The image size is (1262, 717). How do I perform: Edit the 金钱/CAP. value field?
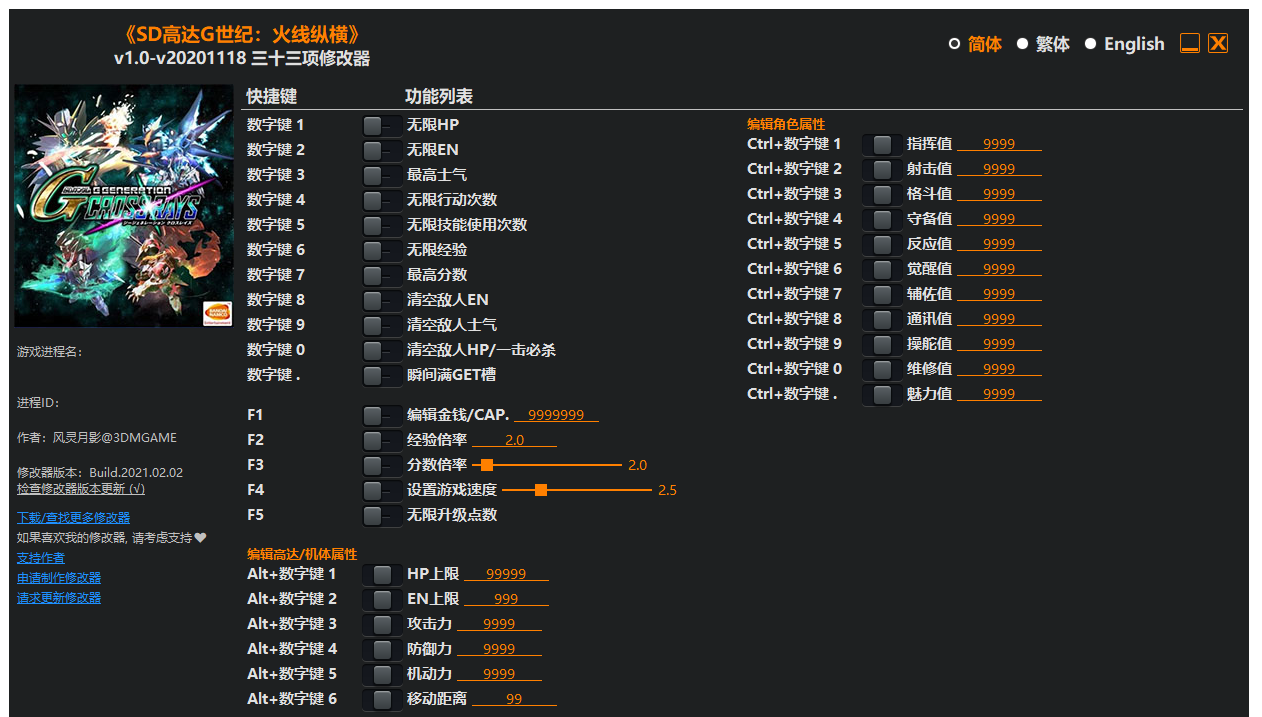click(x=556, y=415)
